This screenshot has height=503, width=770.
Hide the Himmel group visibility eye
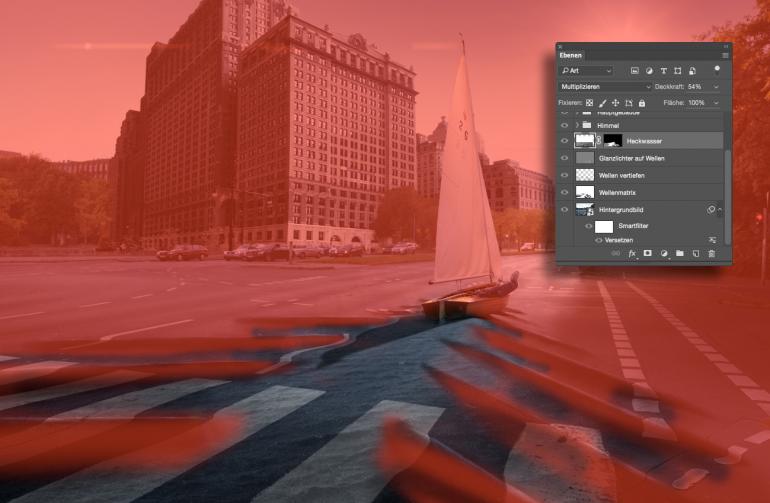[x=564, y=125]
